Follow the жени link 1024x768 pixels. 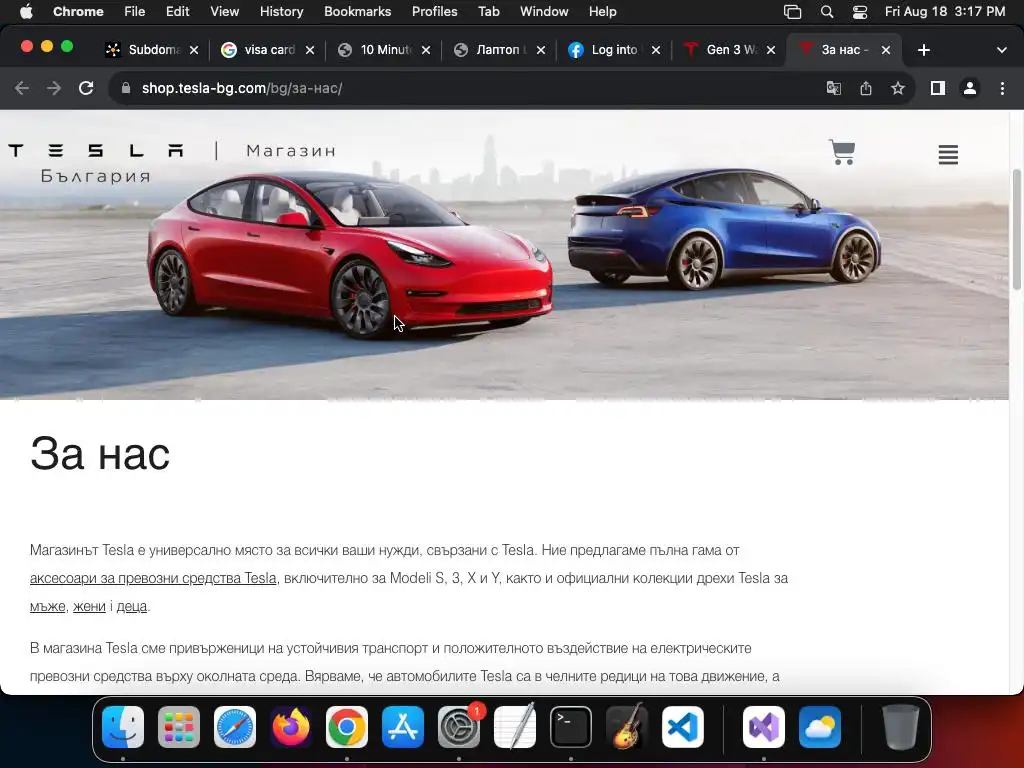coord(89,606)
